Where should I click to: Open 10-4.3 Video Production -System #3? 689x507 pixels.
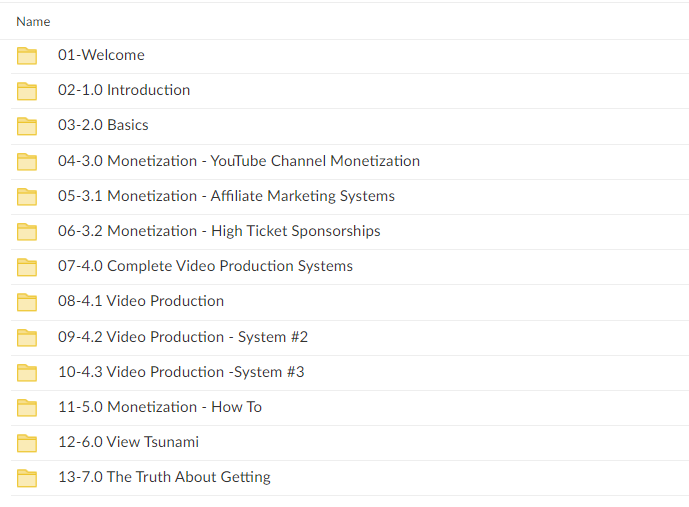pos(181,372)
